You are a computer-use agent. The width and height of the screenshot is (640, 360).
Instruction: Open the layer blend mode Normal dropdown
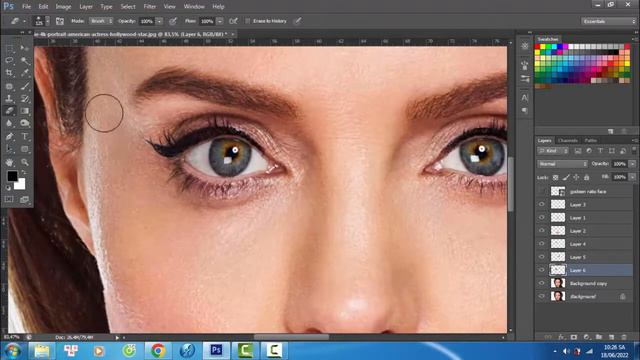[x=562, y=164]
